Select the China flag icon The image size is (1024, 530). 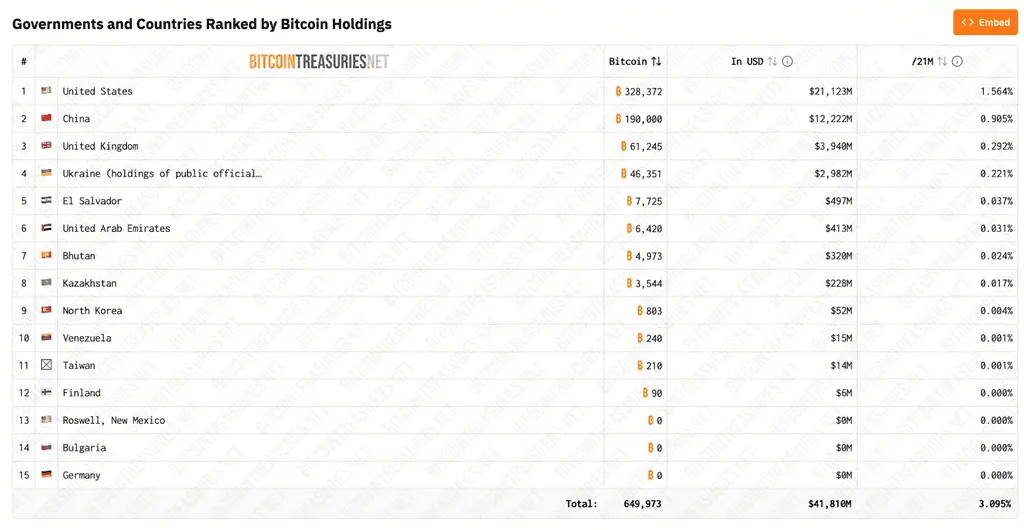tap(46, 118)
